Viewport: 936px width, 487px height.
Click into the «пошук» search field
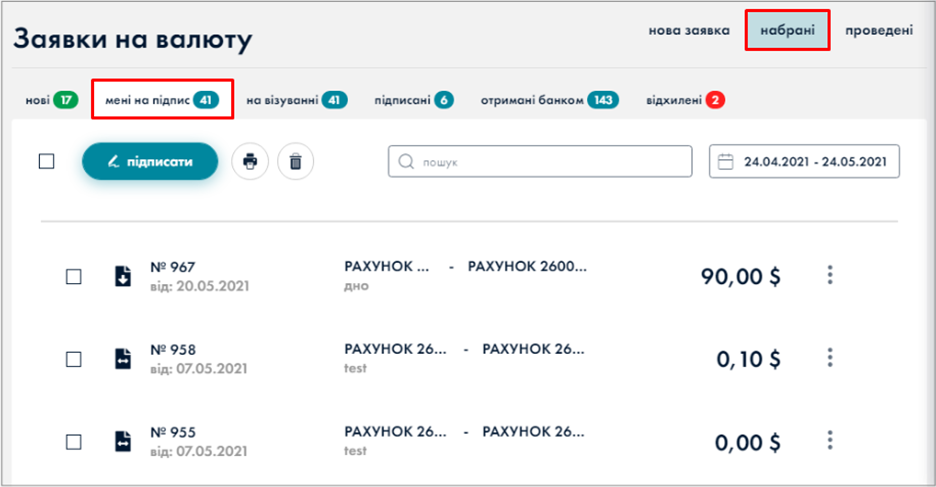click(x=550, y=161)
